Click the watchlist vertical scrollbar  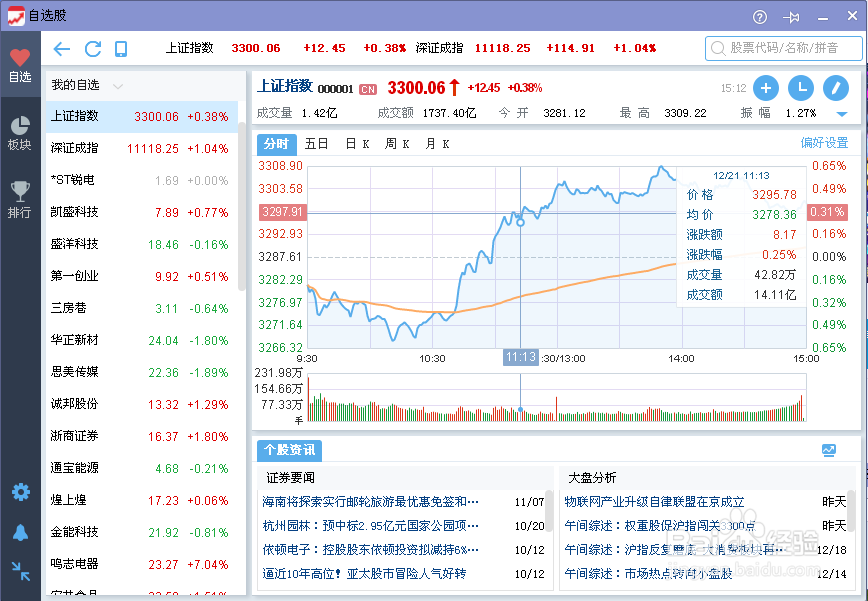[x=242, y=200]
